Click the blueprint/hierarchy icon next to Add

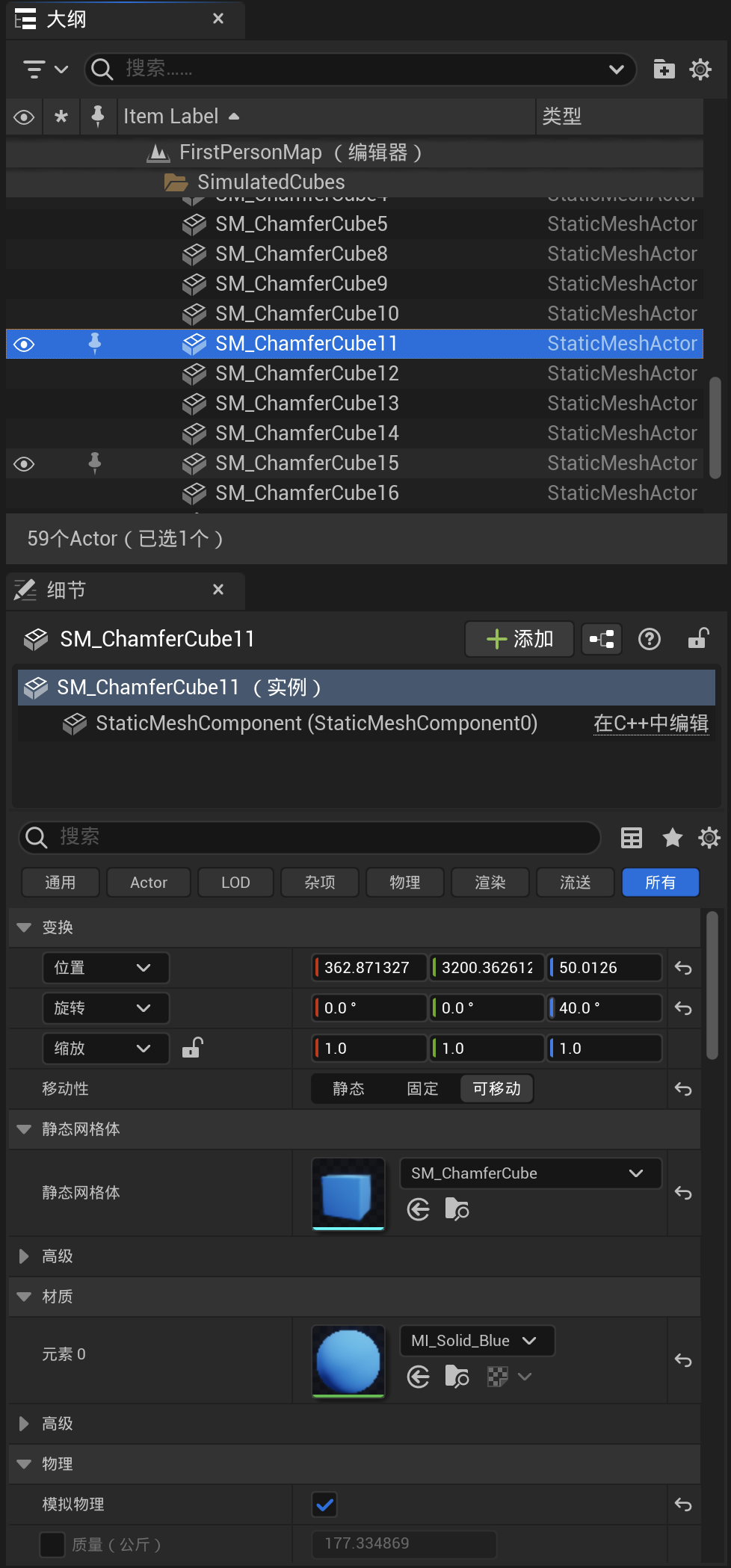[x=602, y=639]
